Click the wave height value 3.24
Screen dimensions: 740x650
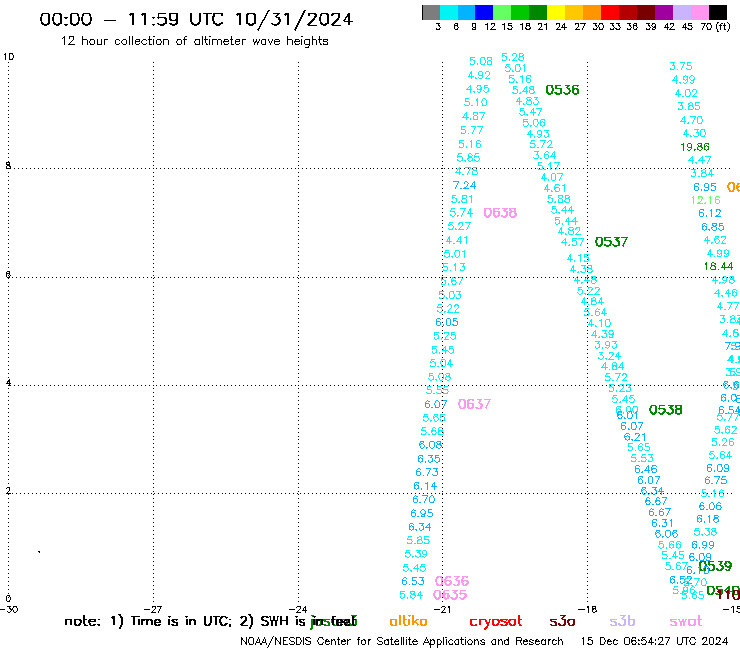pyautogui.click(x=609, y=356)
